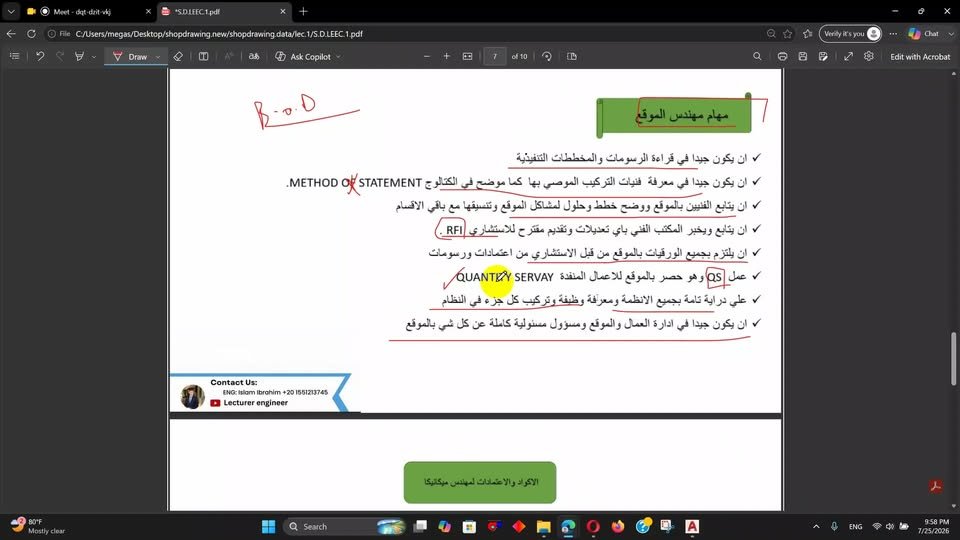Open browser Settings and more menu
960x540 pixels.
coord(893,34)
